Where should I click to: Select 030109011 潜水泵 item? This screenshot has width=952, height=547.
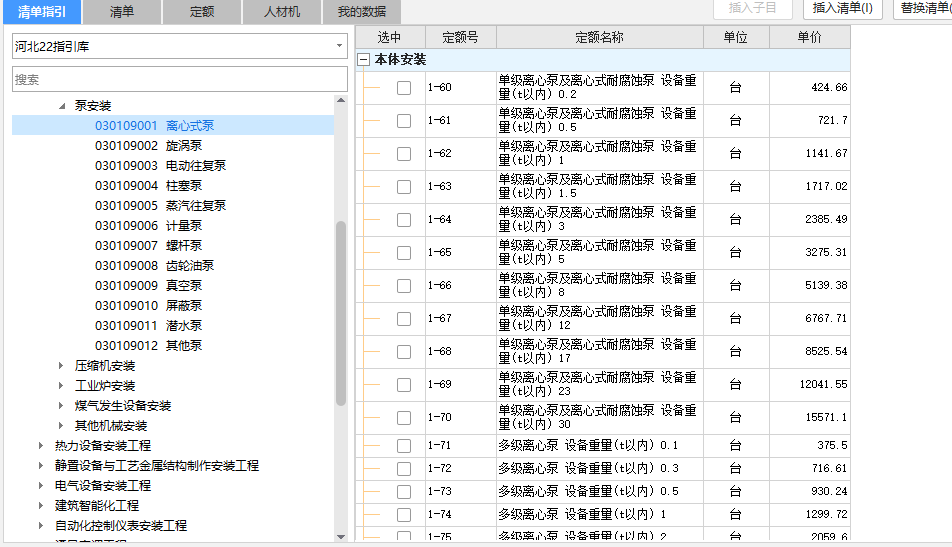(x=148, y=326)
